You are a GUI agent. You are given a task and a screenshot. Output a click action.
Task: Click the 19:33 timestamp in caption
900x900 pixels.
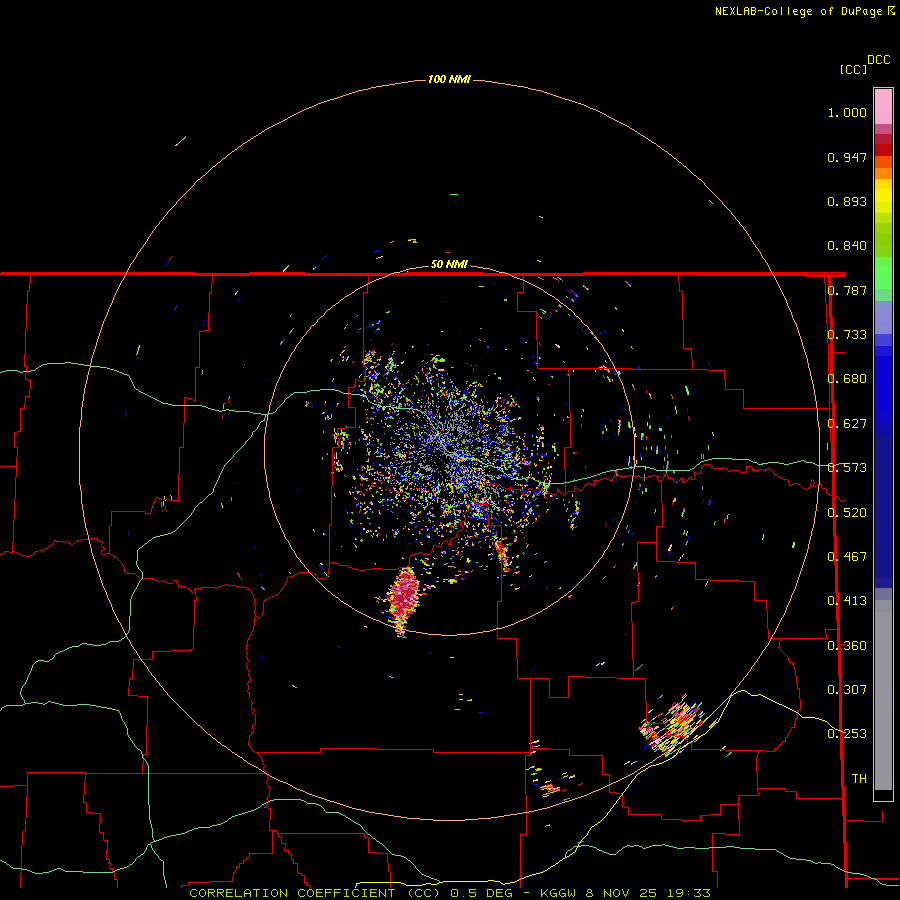[x=689, y=893]
